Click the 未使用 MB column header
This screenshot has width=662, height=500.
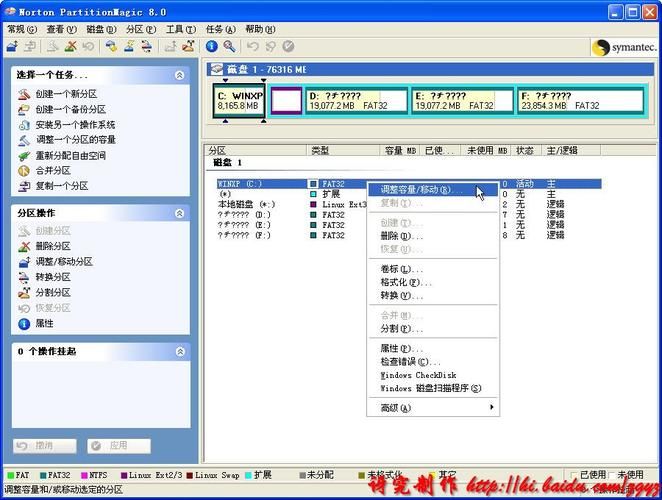[486, 150]
